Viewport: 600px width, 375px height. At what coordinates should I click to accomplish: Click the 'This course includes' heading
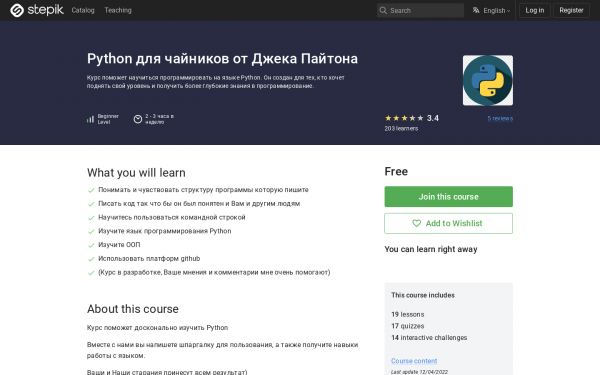[423, 295]
